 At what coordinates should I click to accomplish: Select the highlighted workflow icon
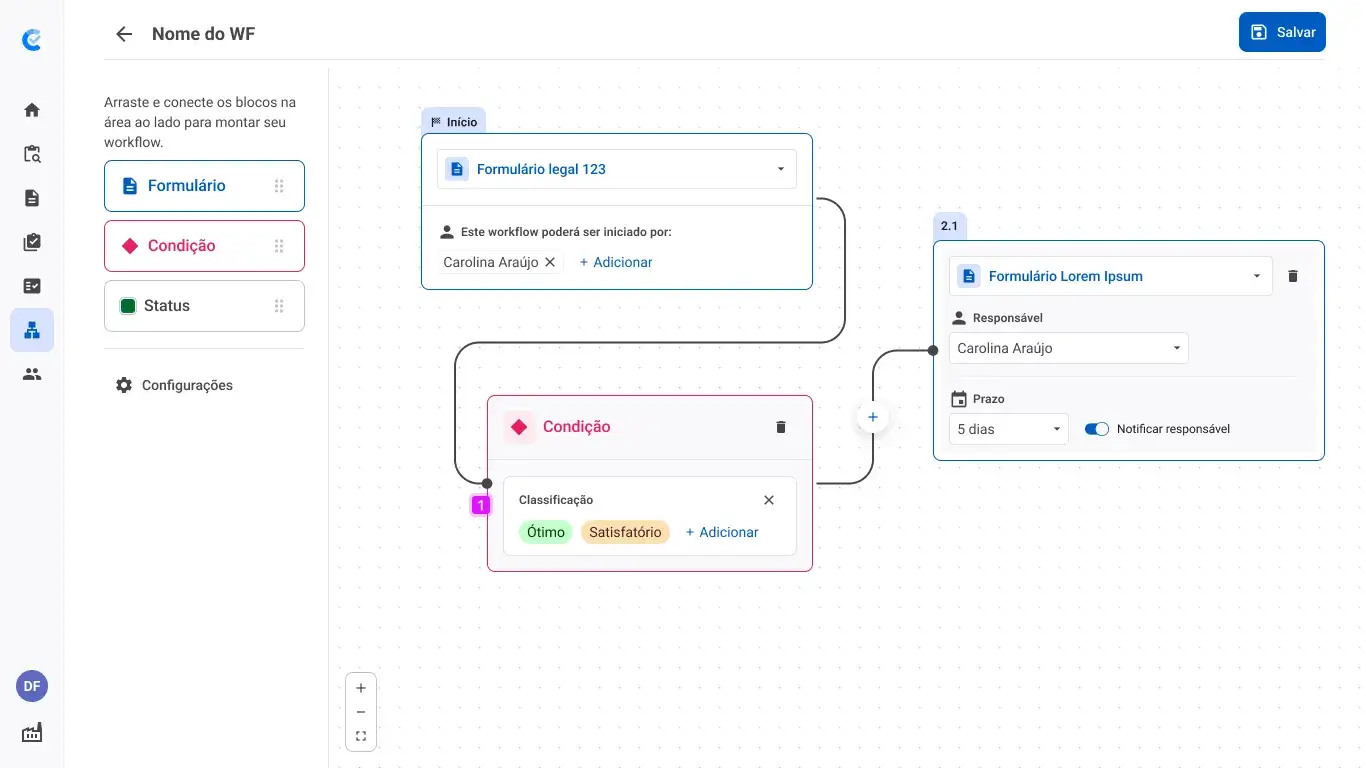click(x=31, y=330)
